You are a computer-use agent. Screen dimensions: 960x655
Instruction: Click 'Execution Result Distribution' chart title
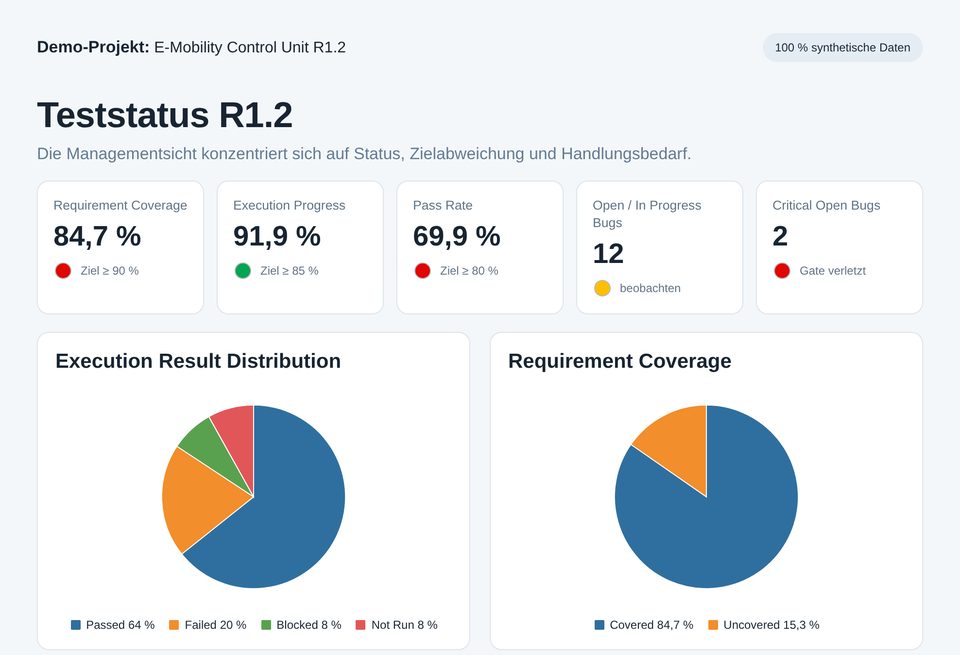[x=198, y=361]
